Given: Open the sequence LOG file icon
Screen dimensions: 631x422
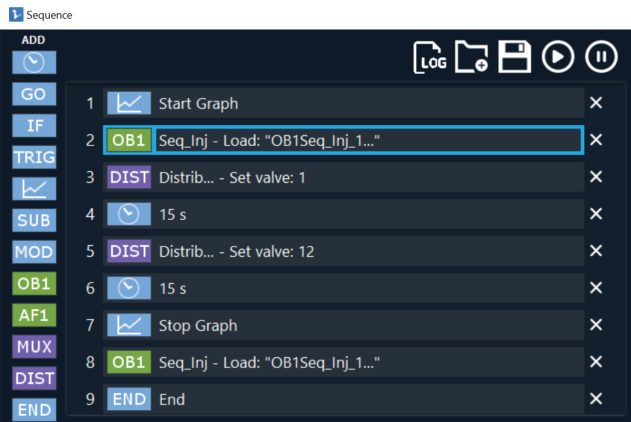Looking at the screenshot, I should point(432,57).
